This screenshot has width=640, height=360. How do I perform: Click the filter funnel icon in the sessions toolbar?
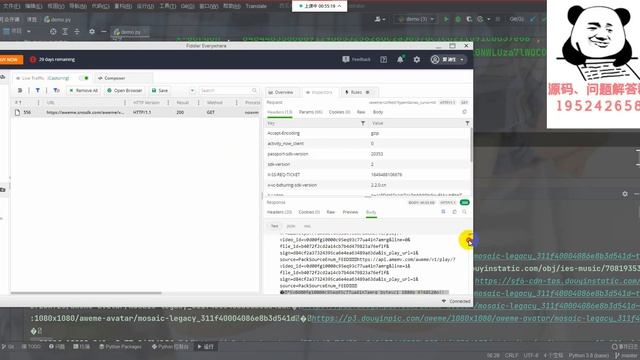pyautogui.click(x=38, y=91)
